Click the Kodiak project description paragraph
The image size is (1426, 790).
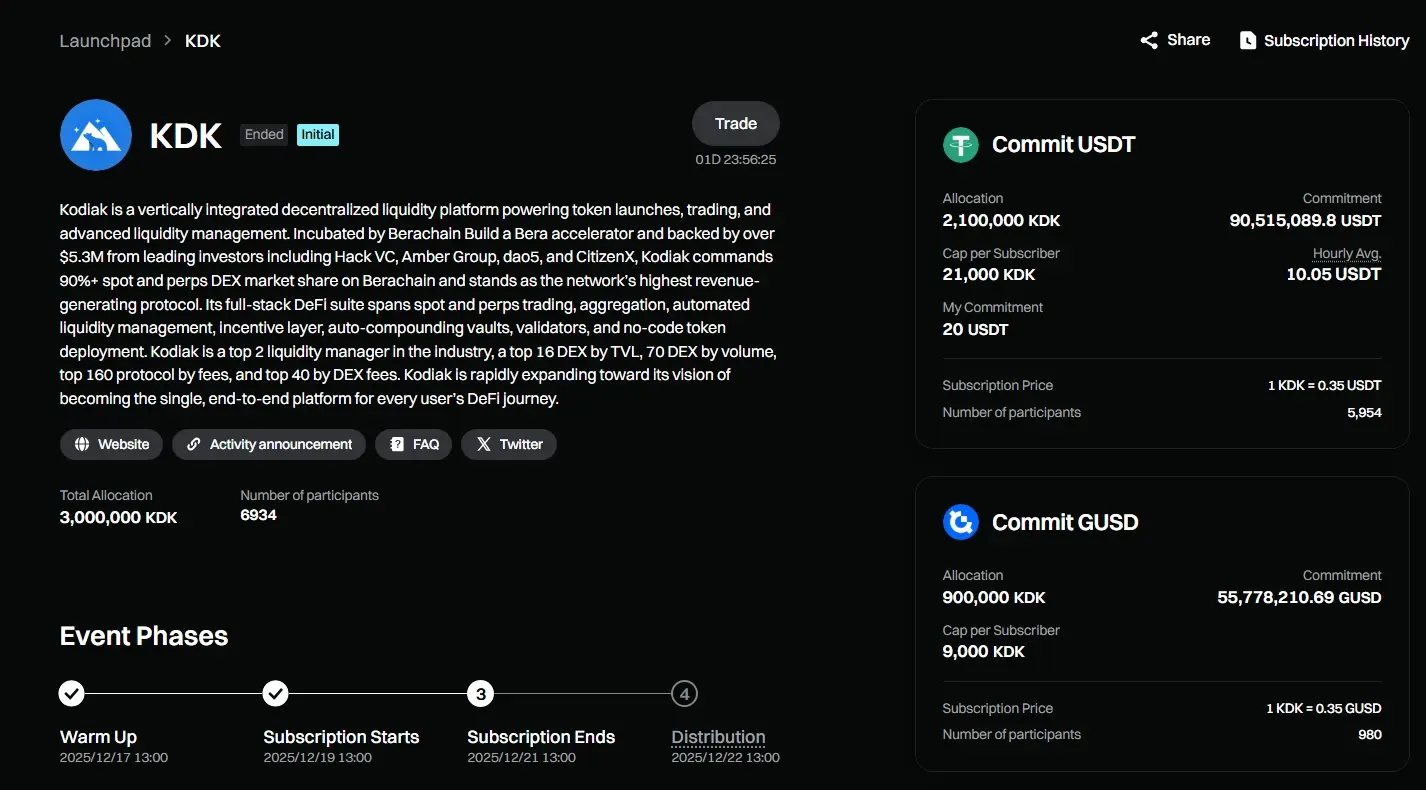point(418,304)
